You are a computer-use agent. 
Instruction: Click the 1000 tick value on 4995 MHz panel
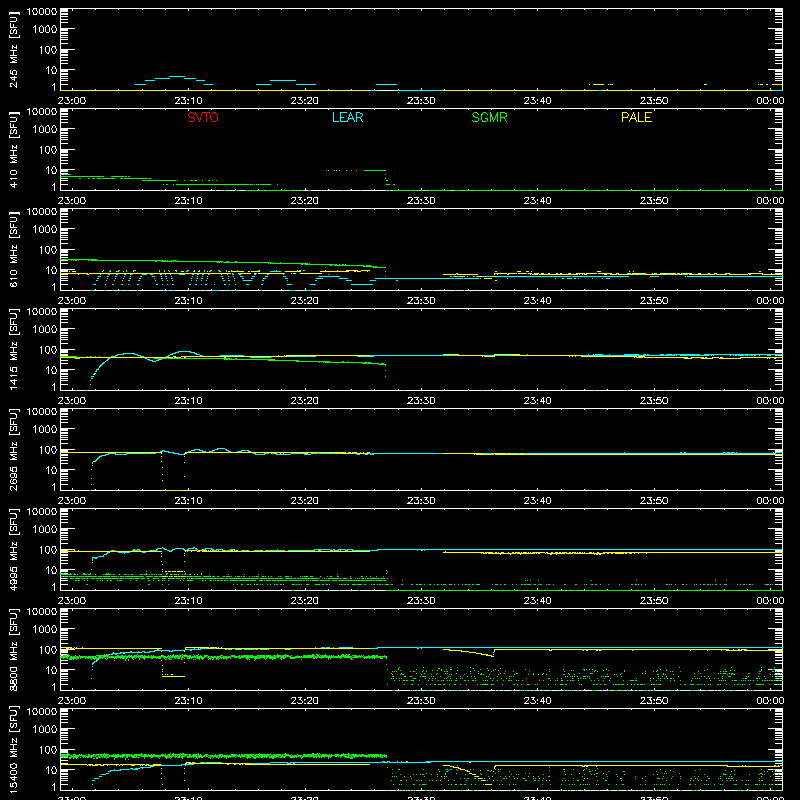(45, 530)
